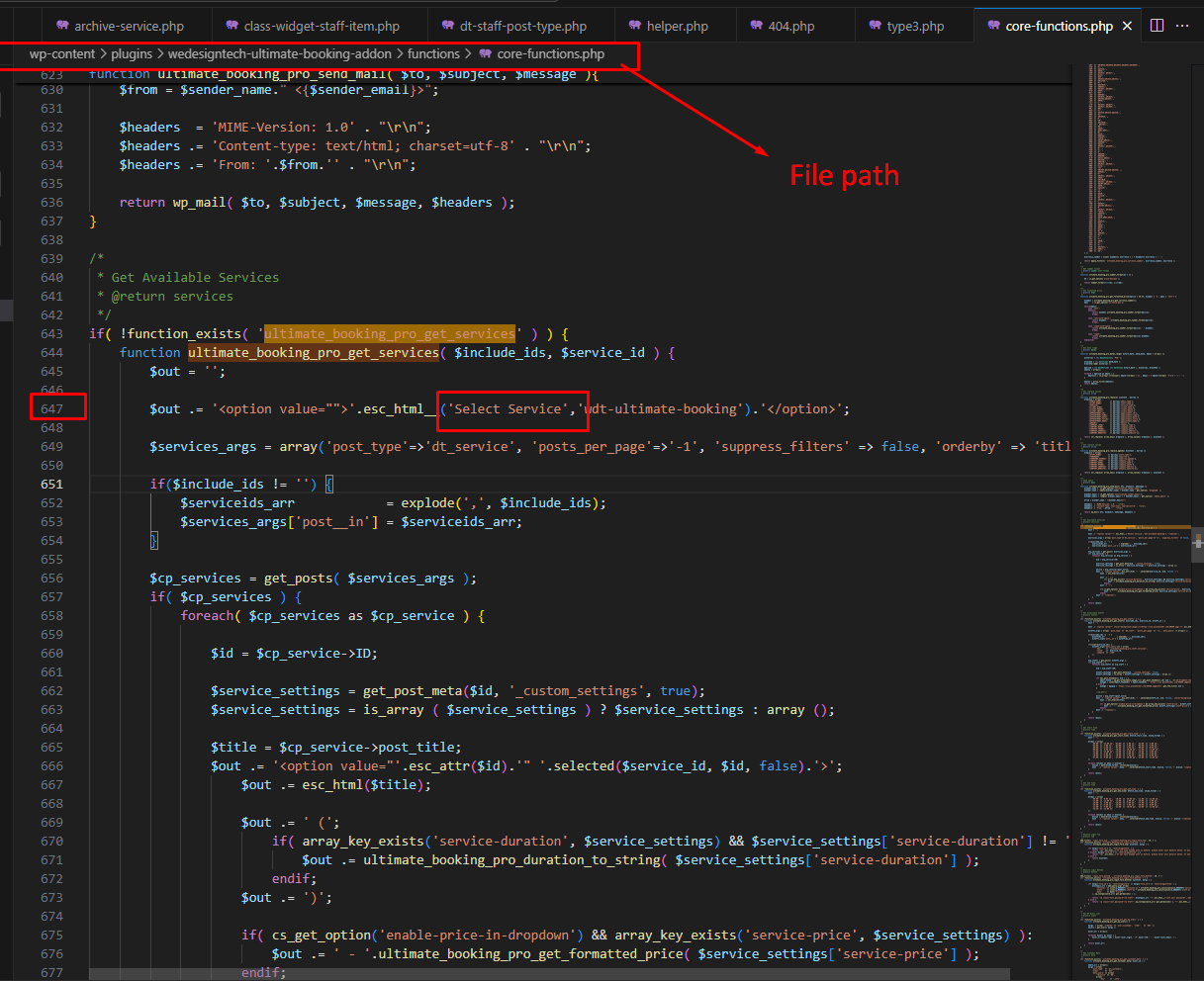Screen dimensions: 1204x981
Task: Open the Split Editor Right icon
Action: point(1157,26)
